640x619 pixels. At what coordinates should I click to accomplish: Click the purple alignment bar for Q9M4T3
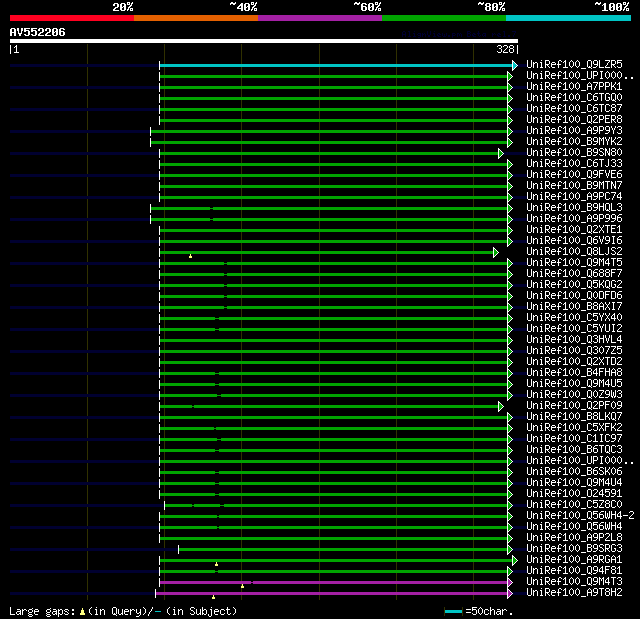[x=333, y=583]
